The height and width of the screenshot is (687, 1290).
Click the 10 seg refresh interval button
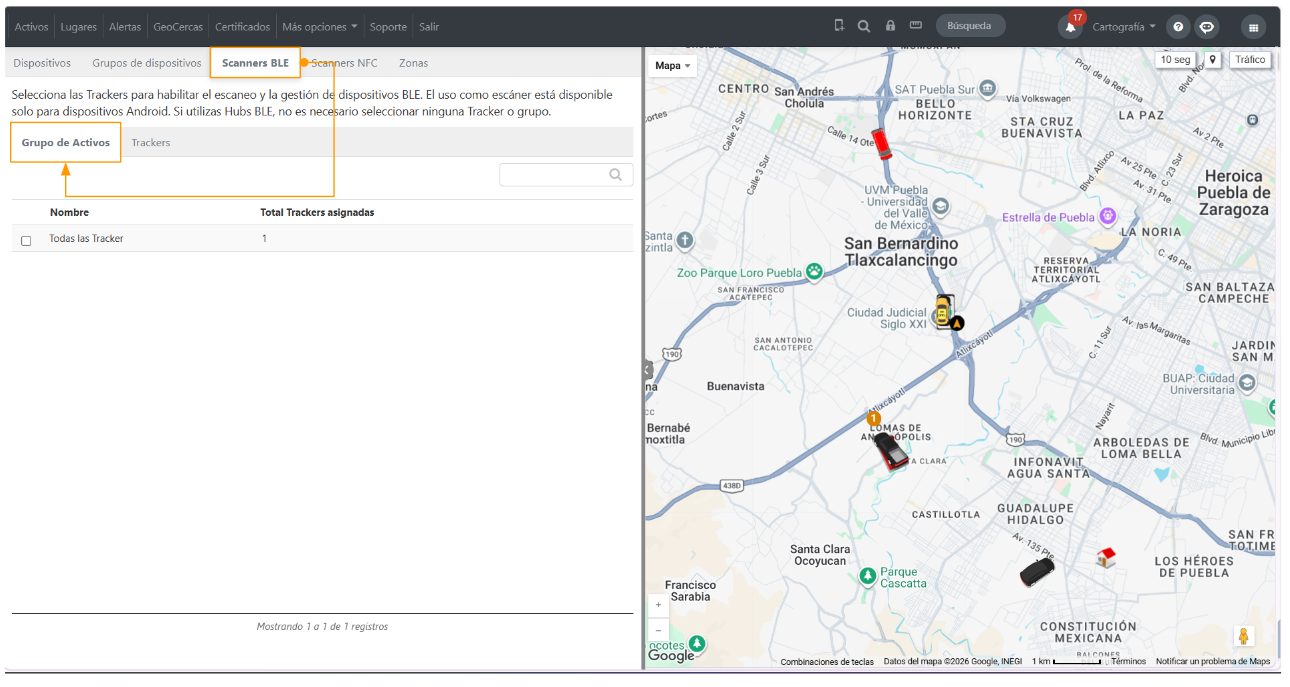pos(1175,60)
